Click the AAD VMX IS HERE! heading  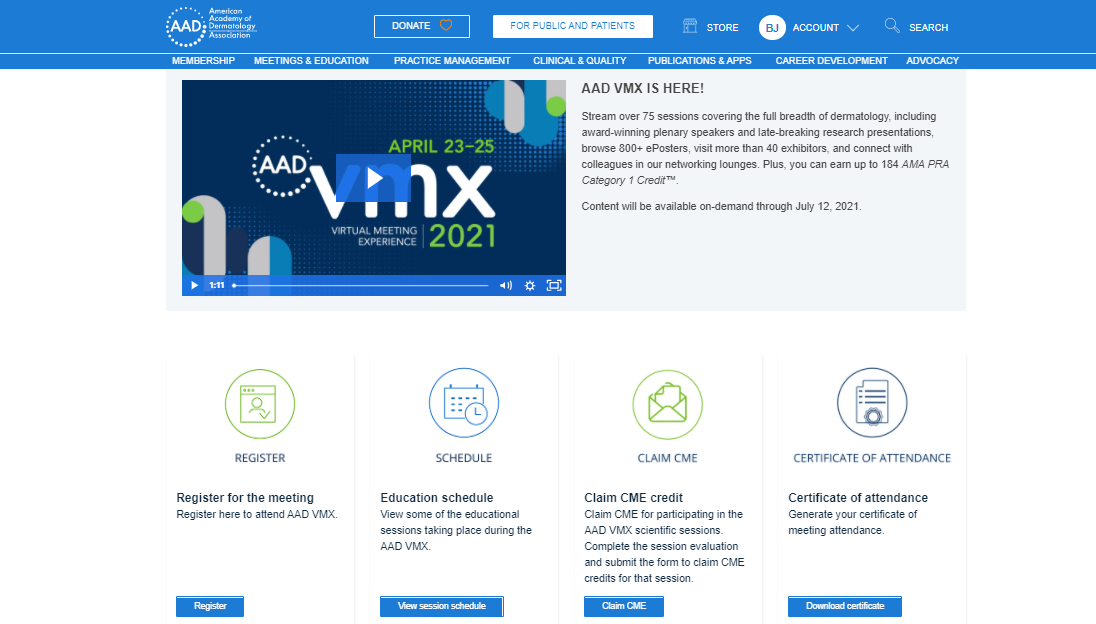pos(642,89)
